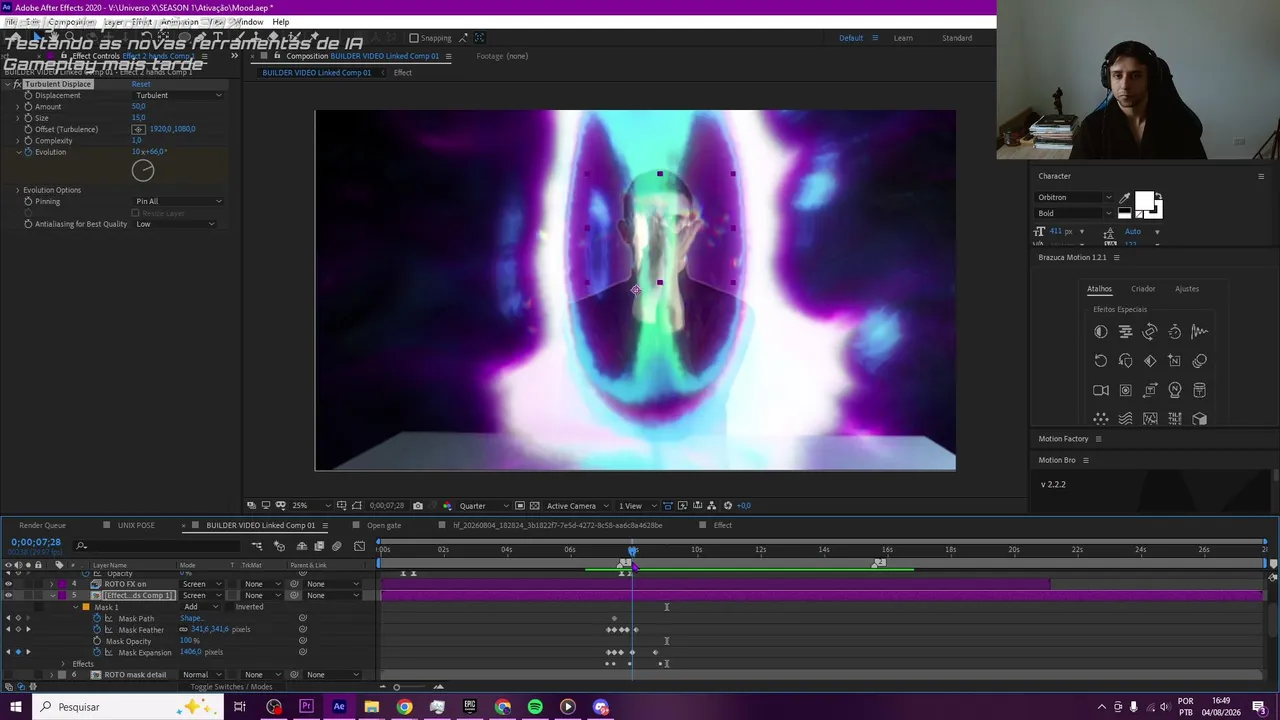The image size is (1280, 720).
Task: Open the Ajustes tab in Brazuca Motion
Action: (x=1187, y=289)
